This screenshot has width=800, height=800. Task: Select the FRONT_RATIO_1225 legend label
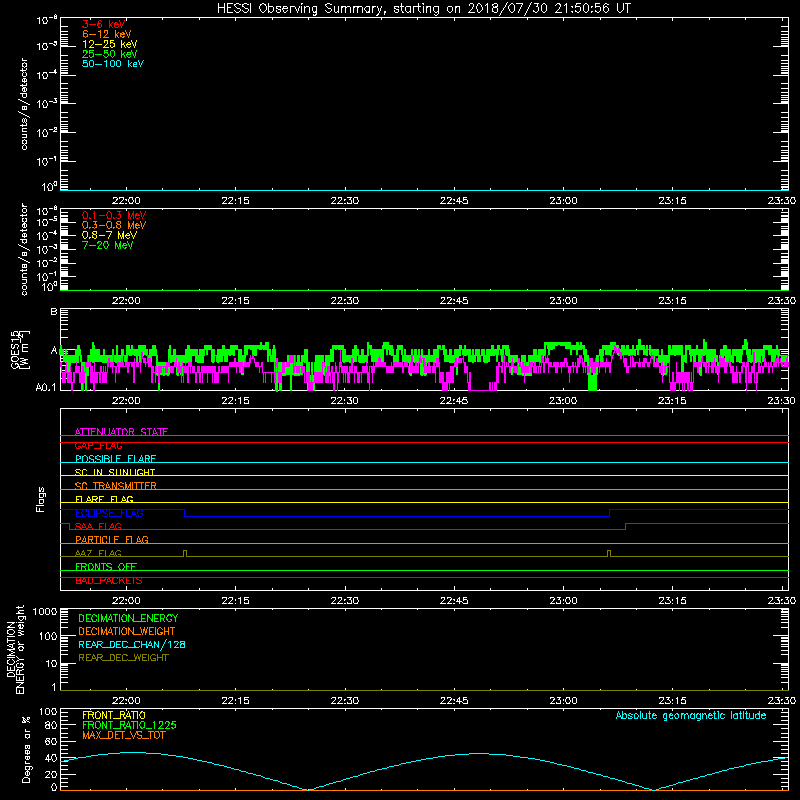coord(130,725)
